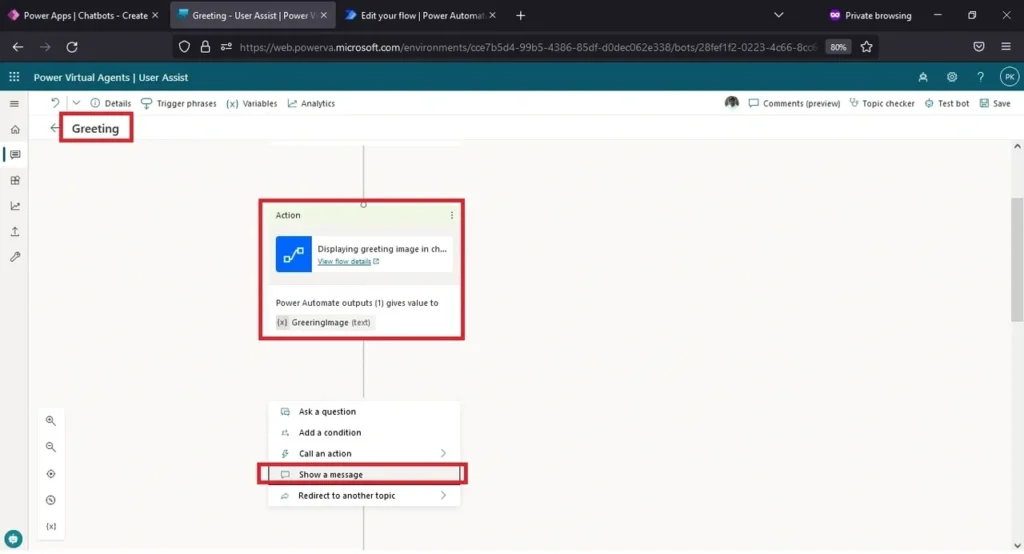Choose Call an action from menu
The image size is (1024, 554).
point(364,453)
